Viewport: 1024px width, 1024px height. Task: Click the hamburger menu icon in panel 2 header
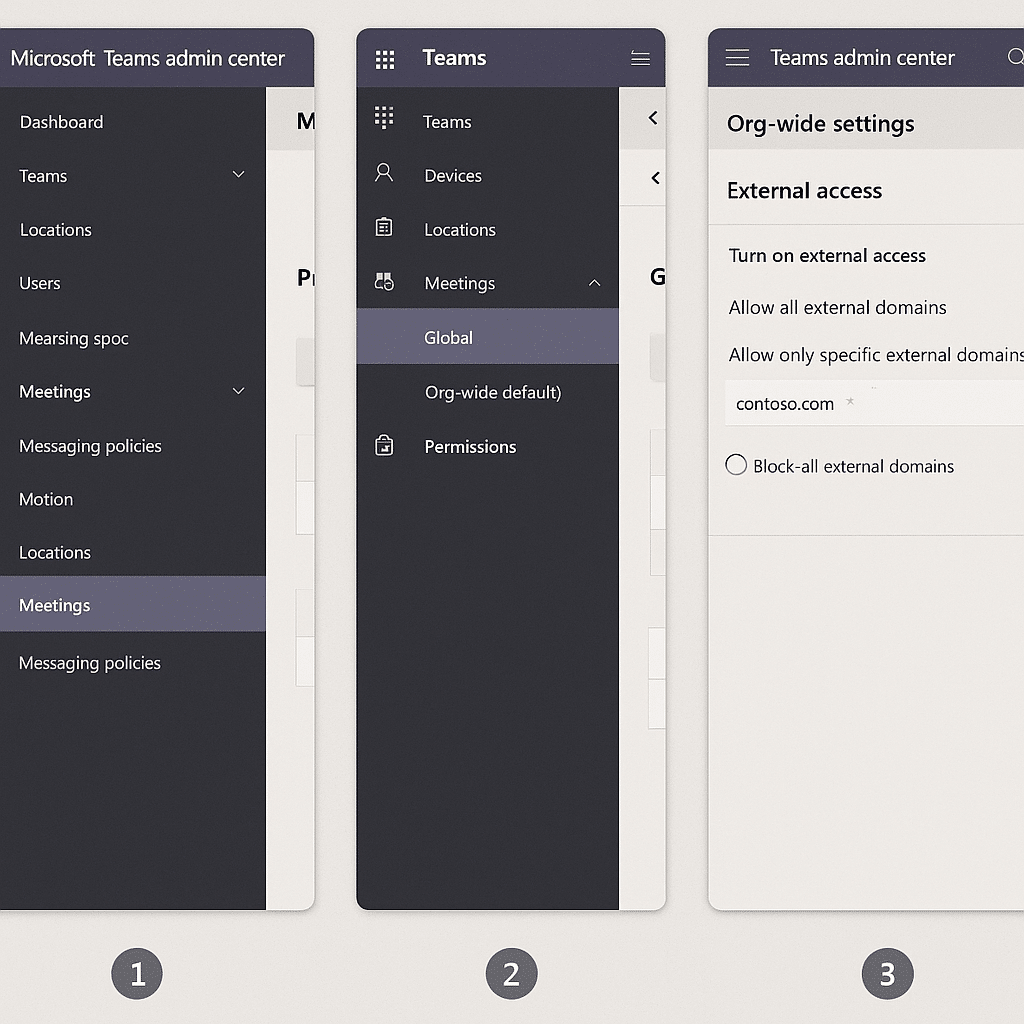640,59
